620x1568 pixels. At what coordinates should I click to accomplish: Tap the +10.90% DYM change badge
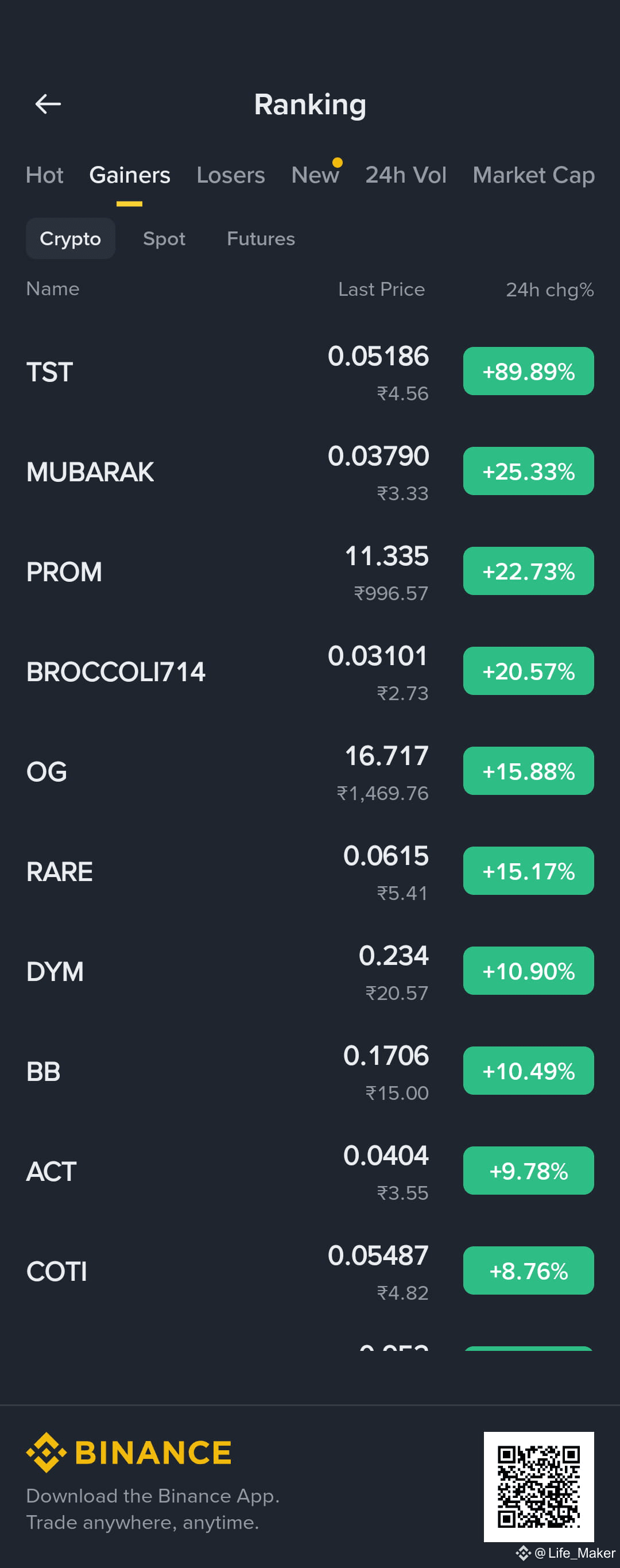coord(528,971)
